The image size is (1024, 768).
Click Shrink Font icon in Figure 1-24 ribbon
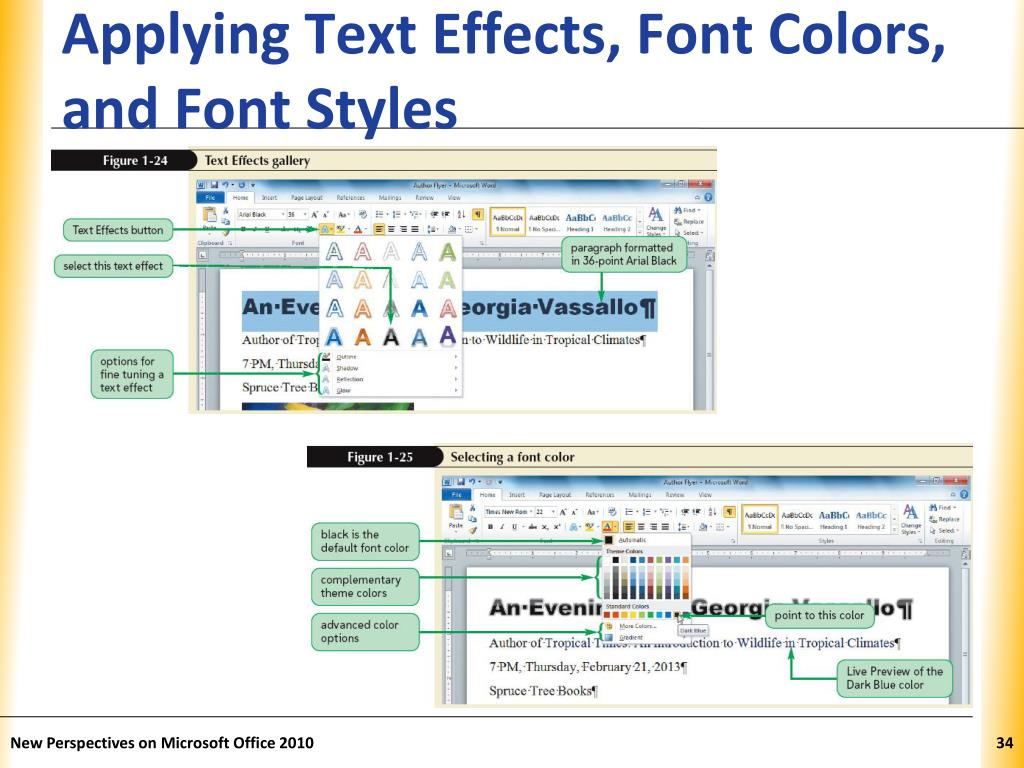click(x=326, y=215)
